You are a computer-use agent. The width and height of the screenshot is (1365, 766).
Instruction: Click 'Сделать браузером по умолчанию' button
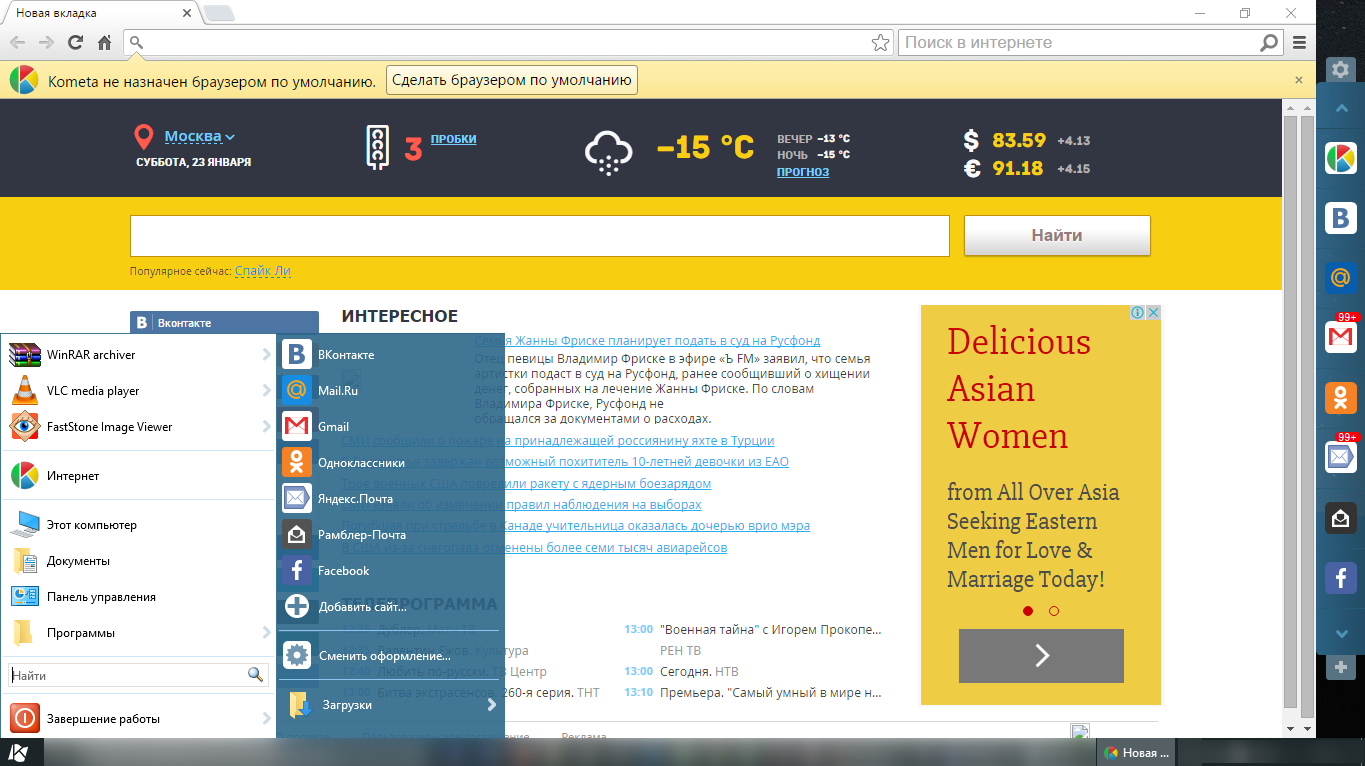pyautogui.click(x=512, y=81)
